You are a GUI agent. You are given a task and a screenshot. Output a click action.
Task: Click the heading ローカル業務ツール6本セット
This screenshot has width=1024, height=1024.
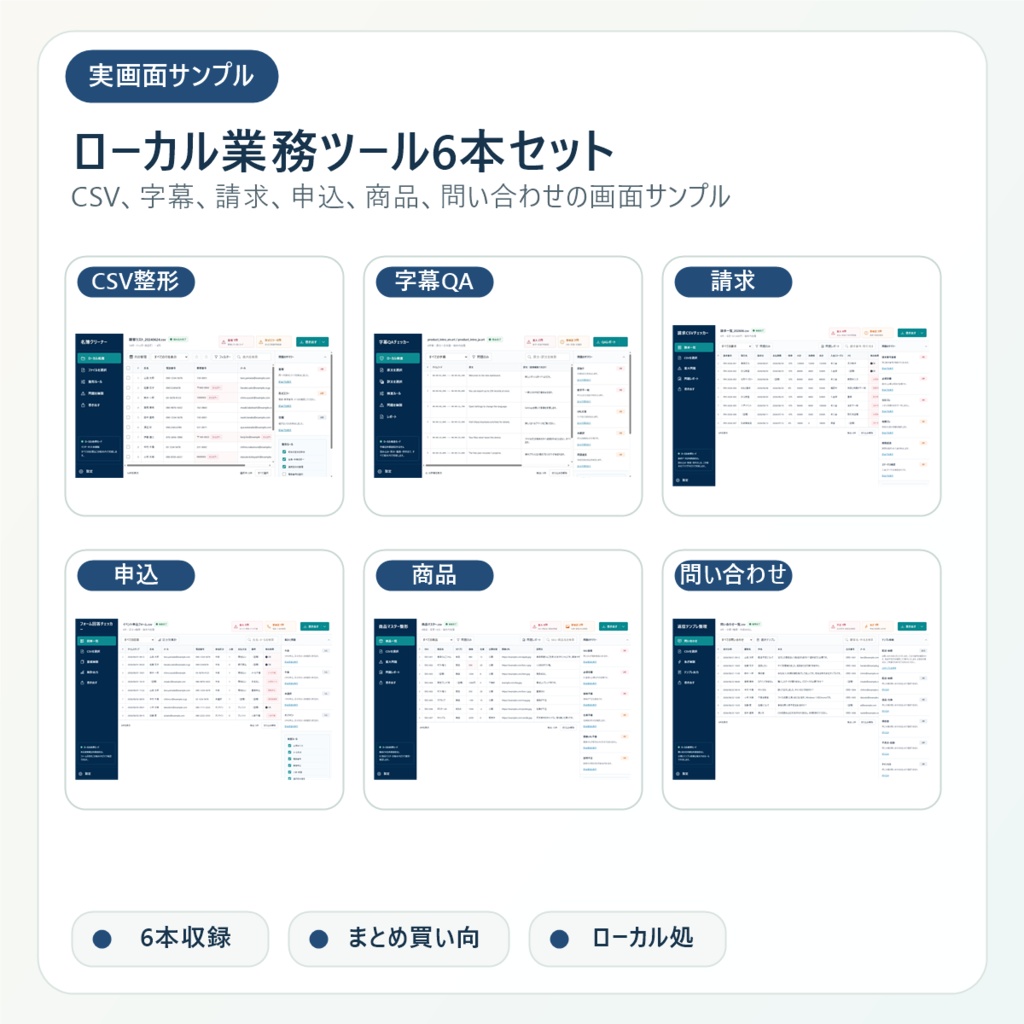pos(344,152)
